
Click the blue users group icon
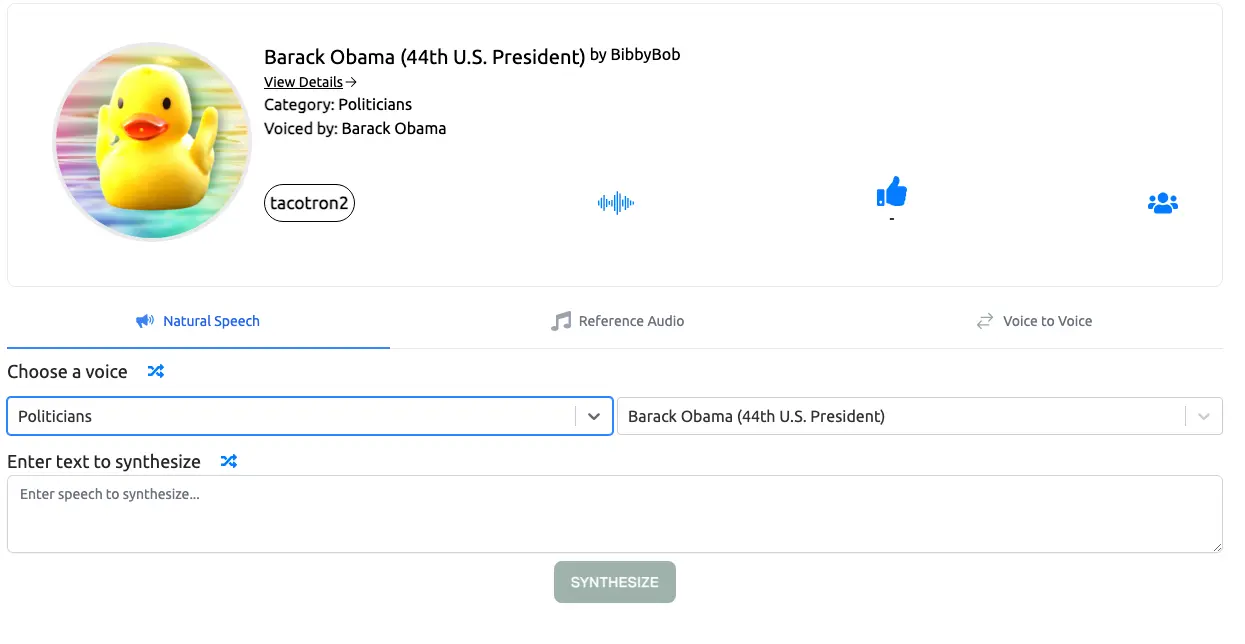pyautogui.click(x=1162, y=203)
